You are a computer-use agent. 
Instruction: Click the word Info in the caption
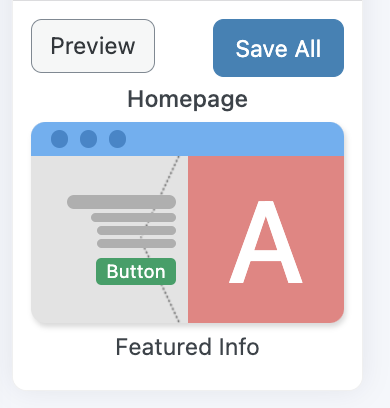(x=239, y=347)
